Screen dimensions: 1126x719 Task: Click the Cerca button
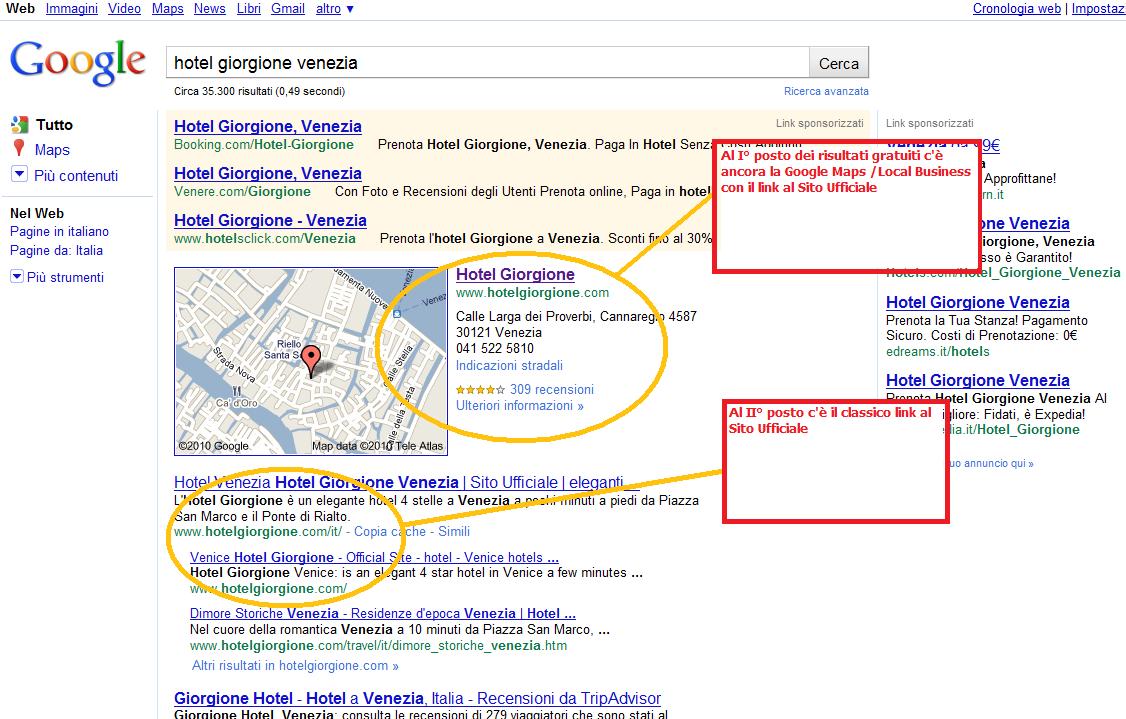[839, 63]
